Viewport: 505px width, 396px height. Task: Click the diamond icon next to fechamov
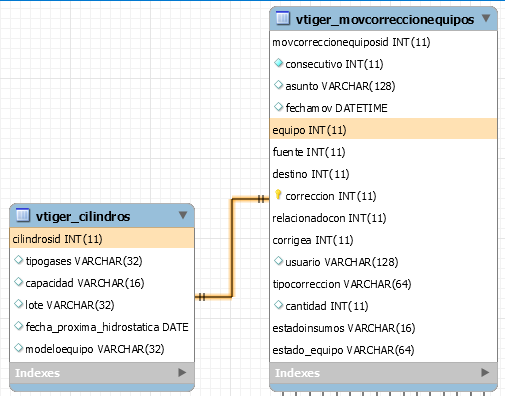(278, 107)
